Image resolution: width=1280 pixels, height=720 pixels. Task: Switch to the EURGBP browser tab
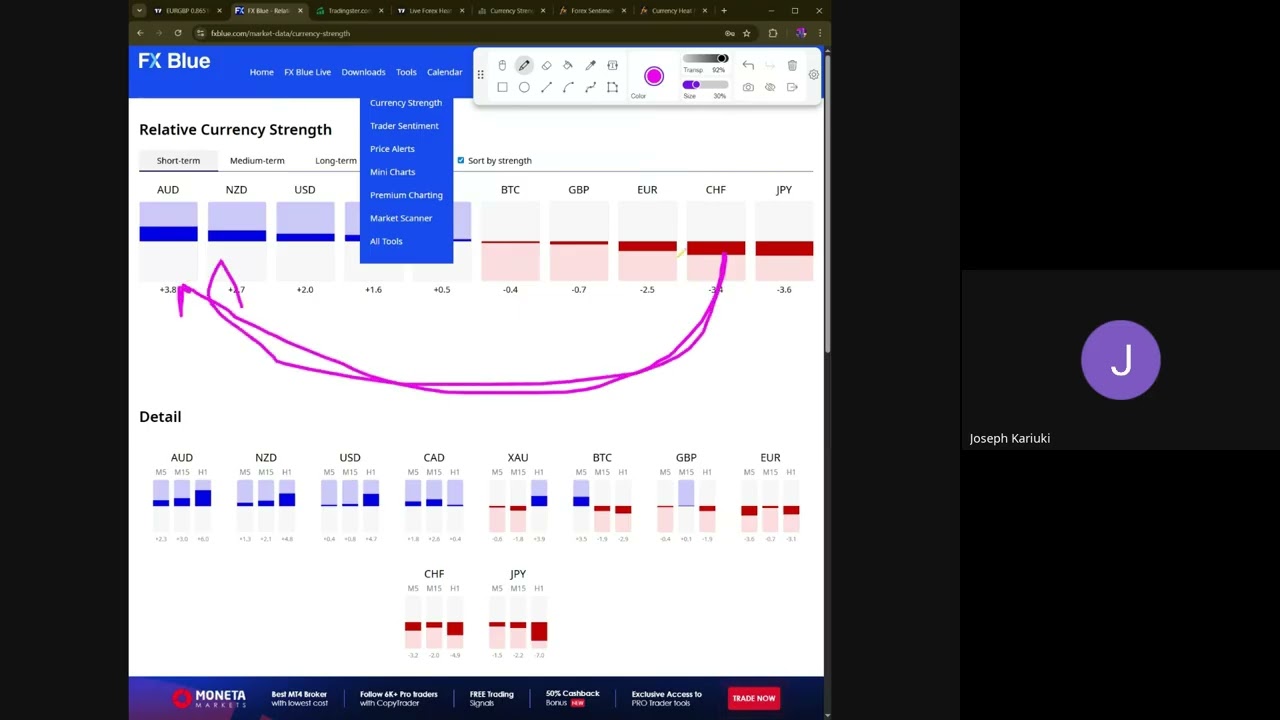[x=186, y=10]
